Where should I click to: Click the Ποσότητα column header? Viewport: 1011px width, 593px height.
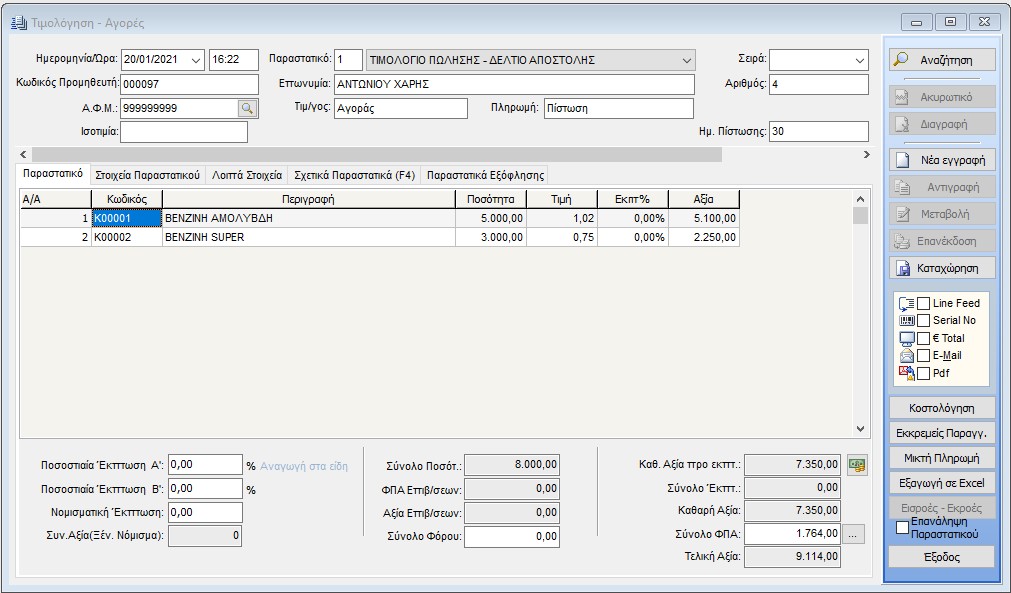pos(491,199)
